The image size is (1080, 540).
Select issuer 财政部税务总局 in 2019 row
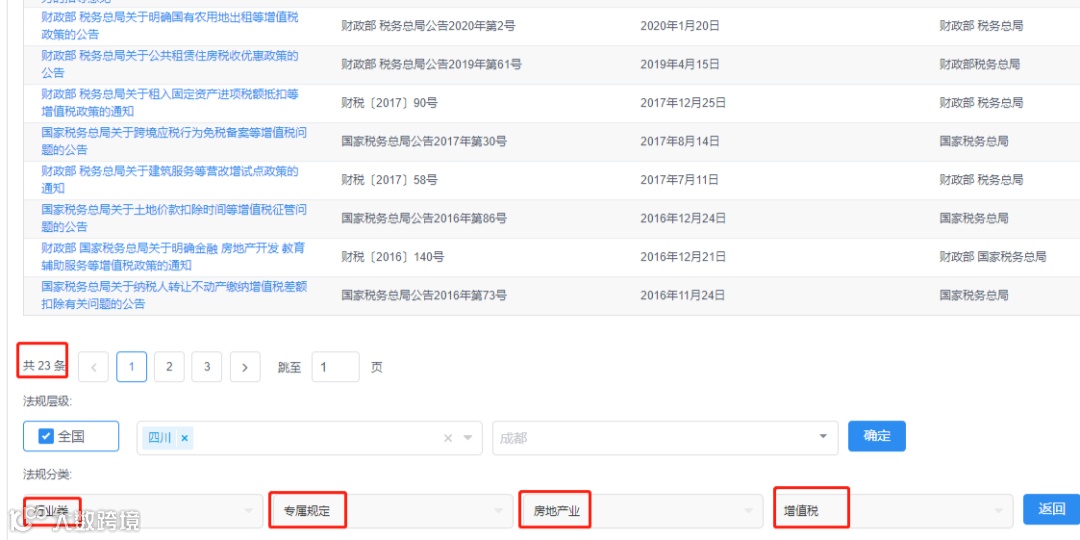pyautogui.click(x=979, y=65)
